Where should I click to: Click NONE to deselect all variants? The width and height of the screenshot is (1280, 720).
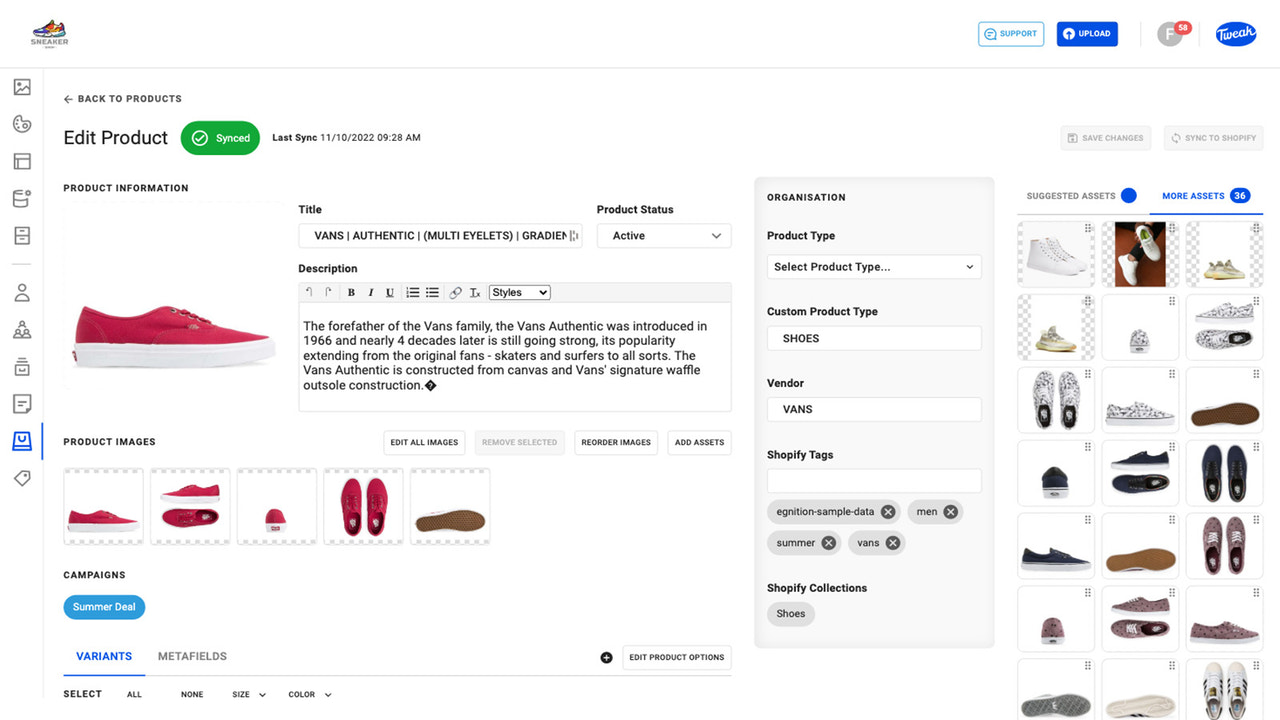pyautogui.click(x=192, y=693)
